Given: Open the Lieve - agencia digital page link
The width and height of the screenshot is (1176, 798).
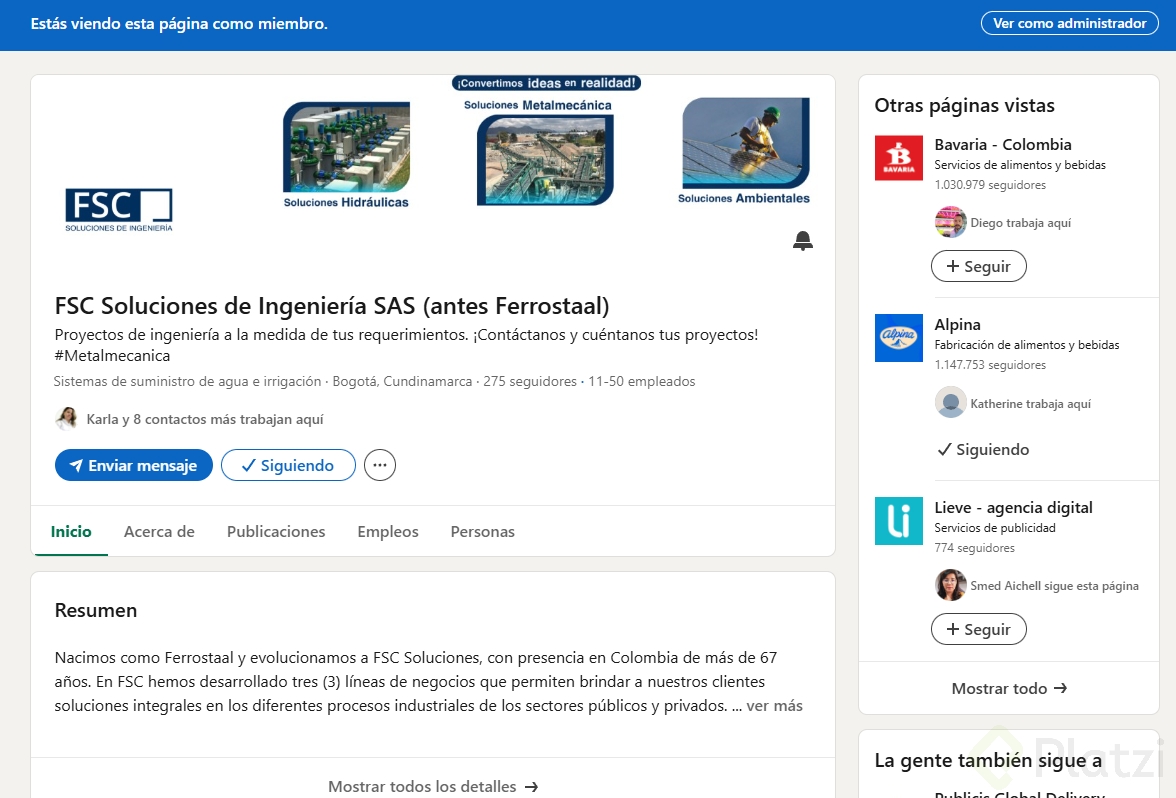Looking at the screenshot, I should tap(1013, 507).
